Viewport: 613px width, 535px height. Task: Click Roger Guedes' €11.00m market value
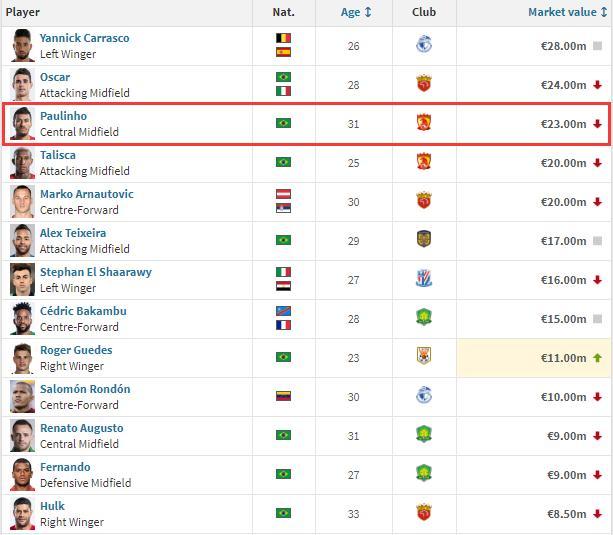[563, 358]
